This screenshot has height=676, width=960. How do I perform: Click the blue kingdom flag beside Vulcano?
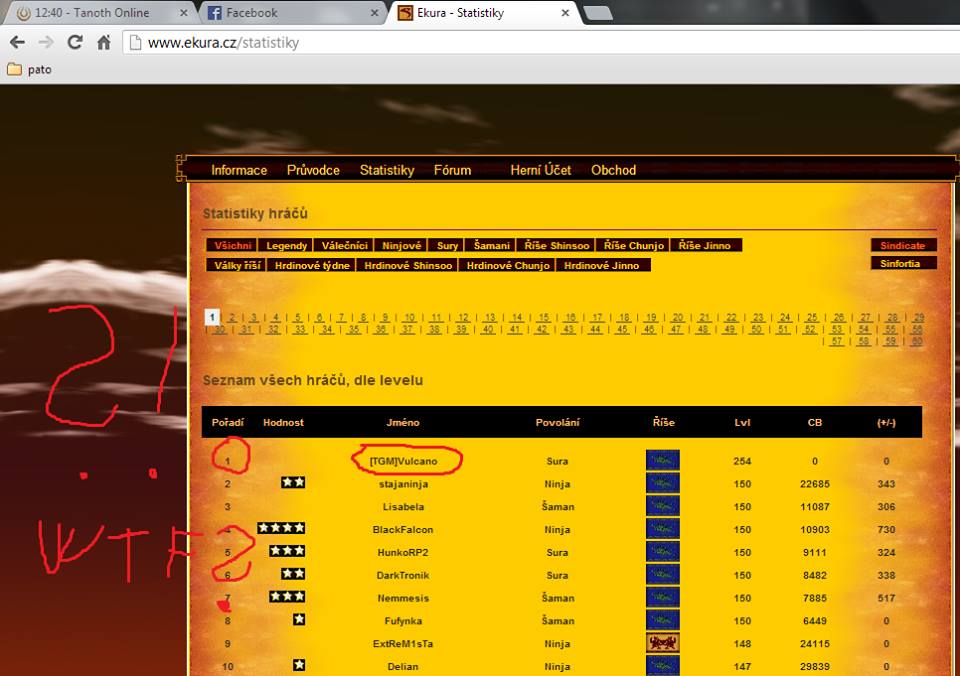pyautogui.click(x=662, y=461)
